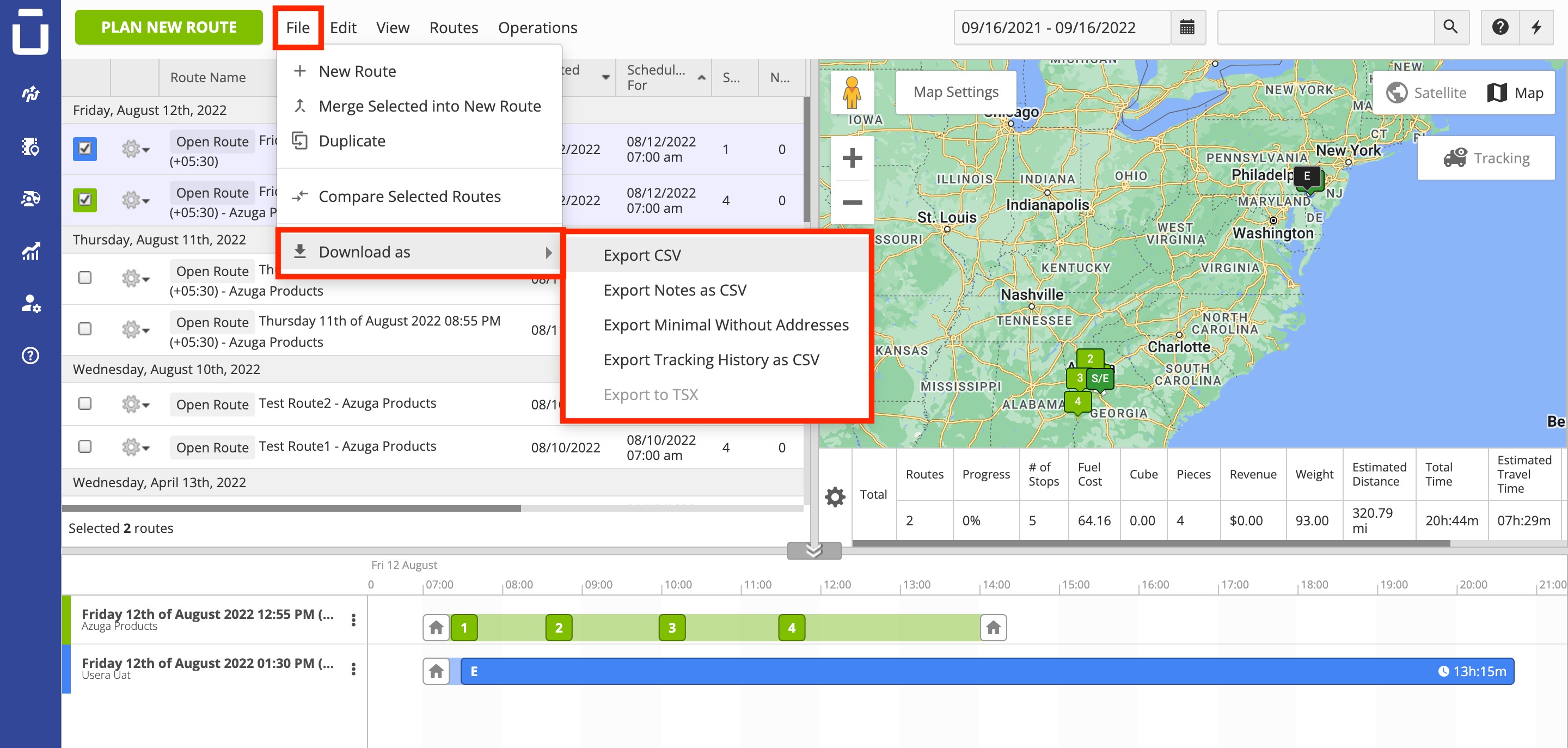Image resolution: width=1568 pixels, height=748 pixels.
Task: Click the search magnifier icon
Action: (1450, 27)
